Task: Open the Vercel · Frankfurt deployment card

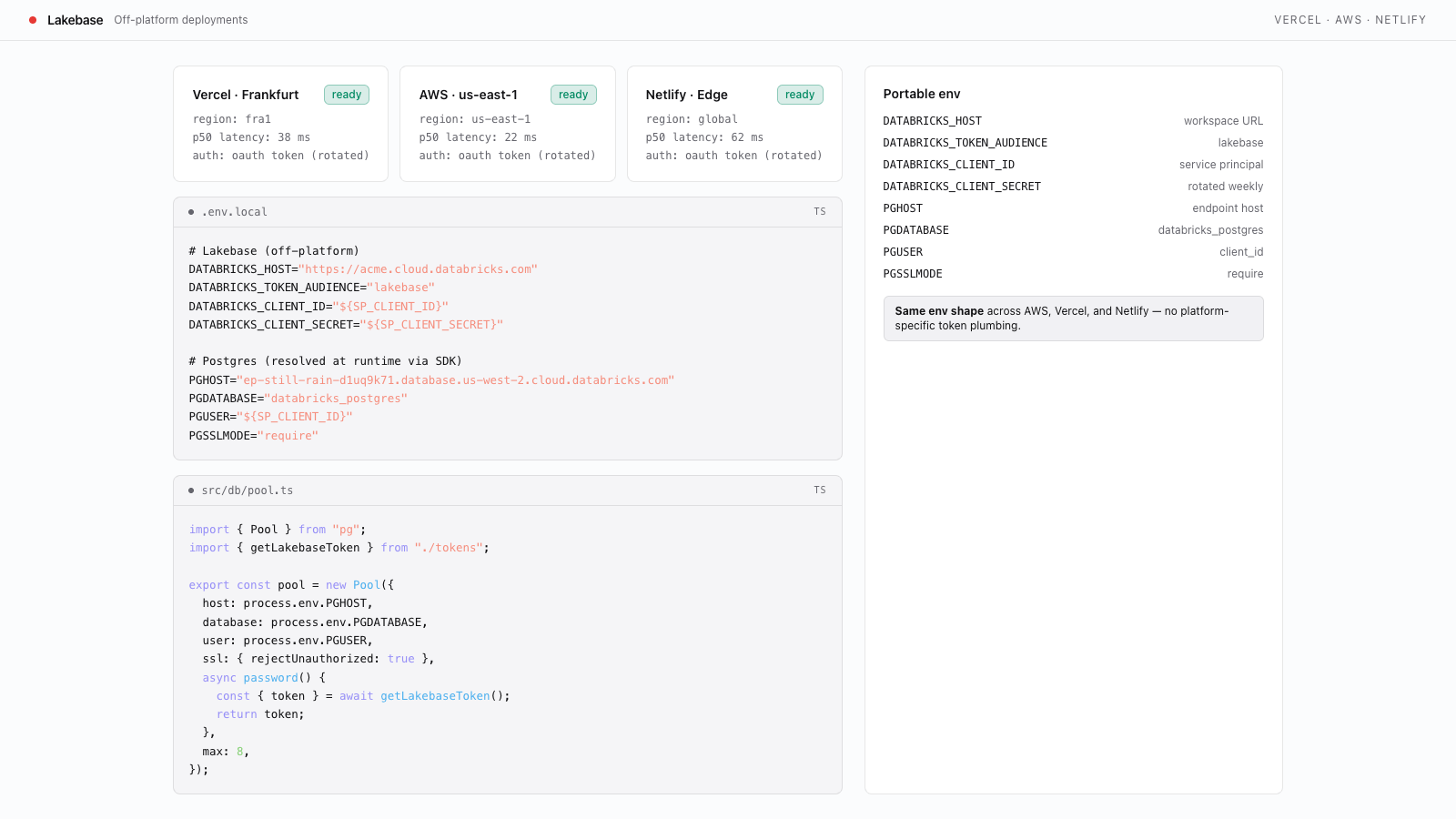Action: click(x=280, y=124)
